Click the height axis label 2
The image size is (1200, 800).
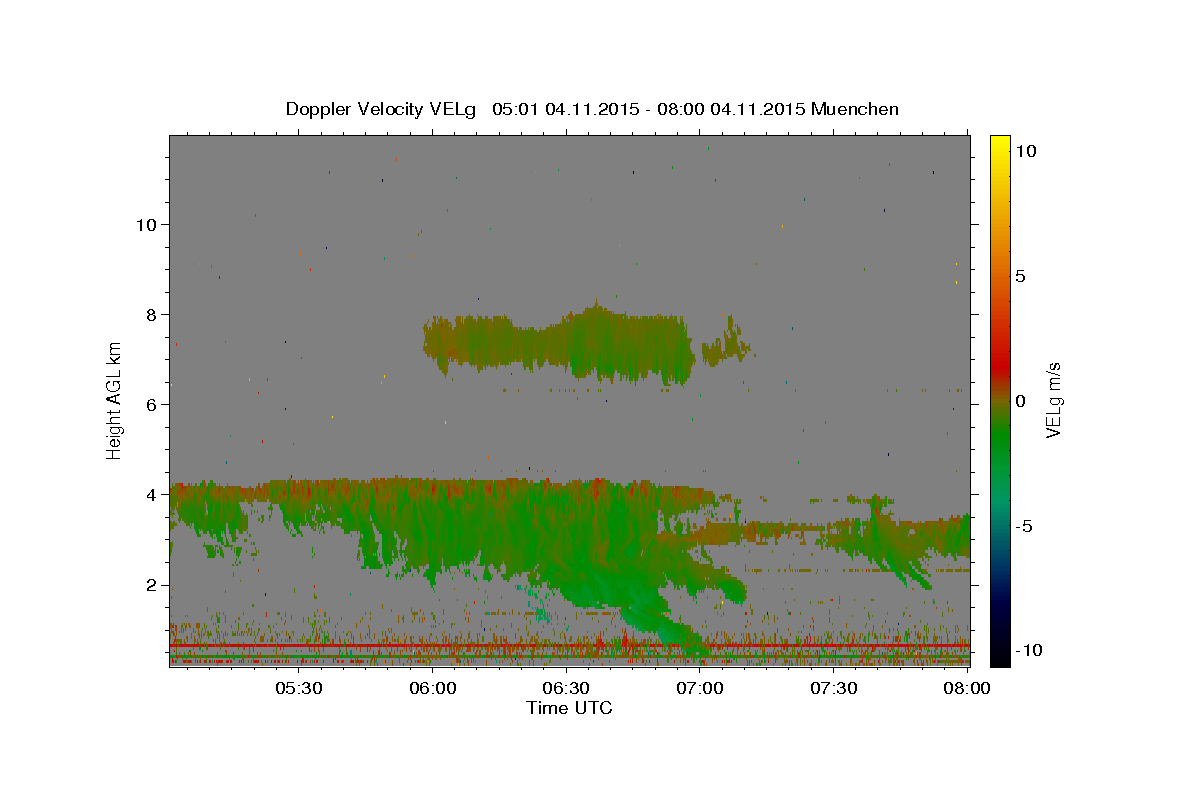coord(150,585)
